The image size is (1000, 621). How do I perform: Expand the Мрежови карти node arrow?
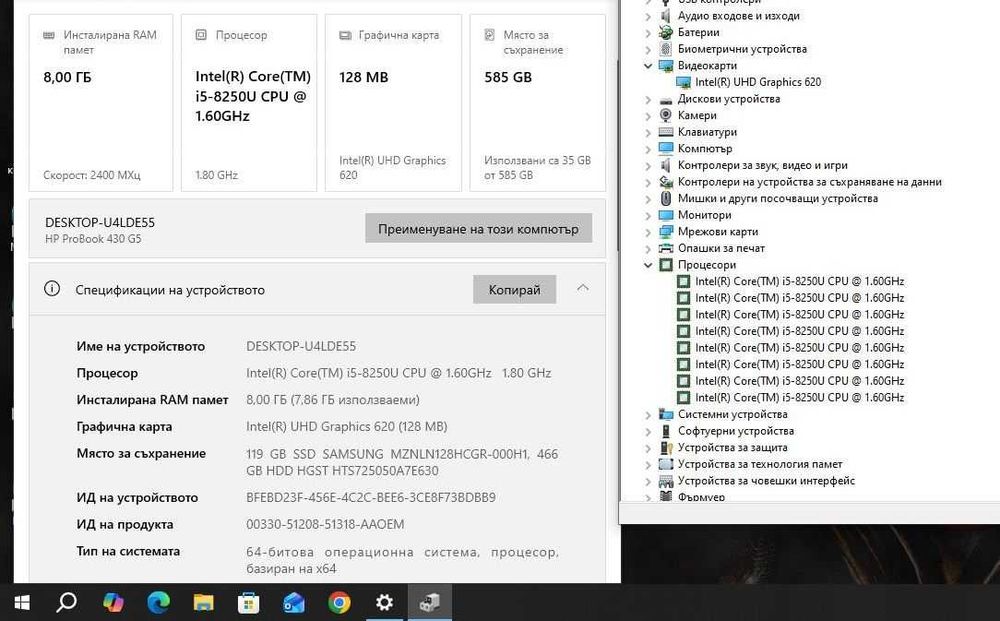648,231
